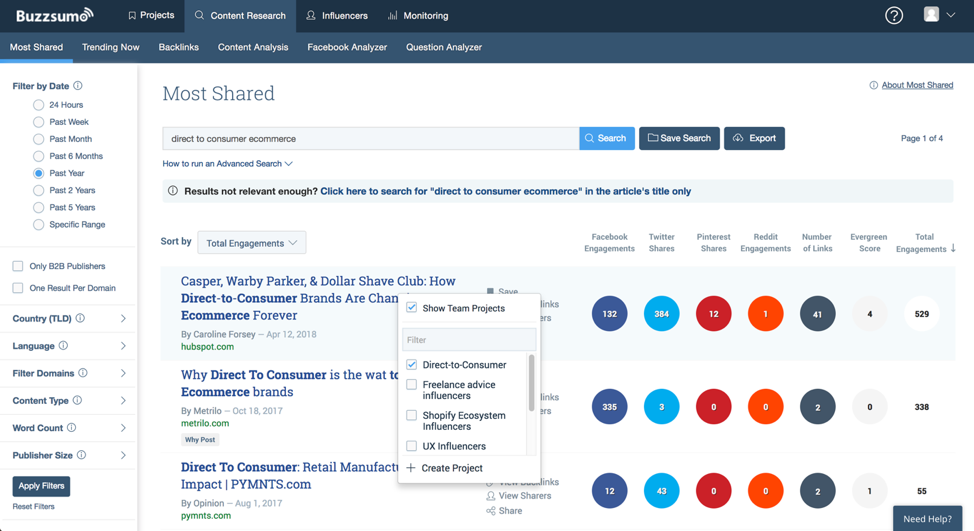The height and width of the screenshot is (531, 974).
Task: Click the plus icon beside Create Project
Action: pos(411,468)
